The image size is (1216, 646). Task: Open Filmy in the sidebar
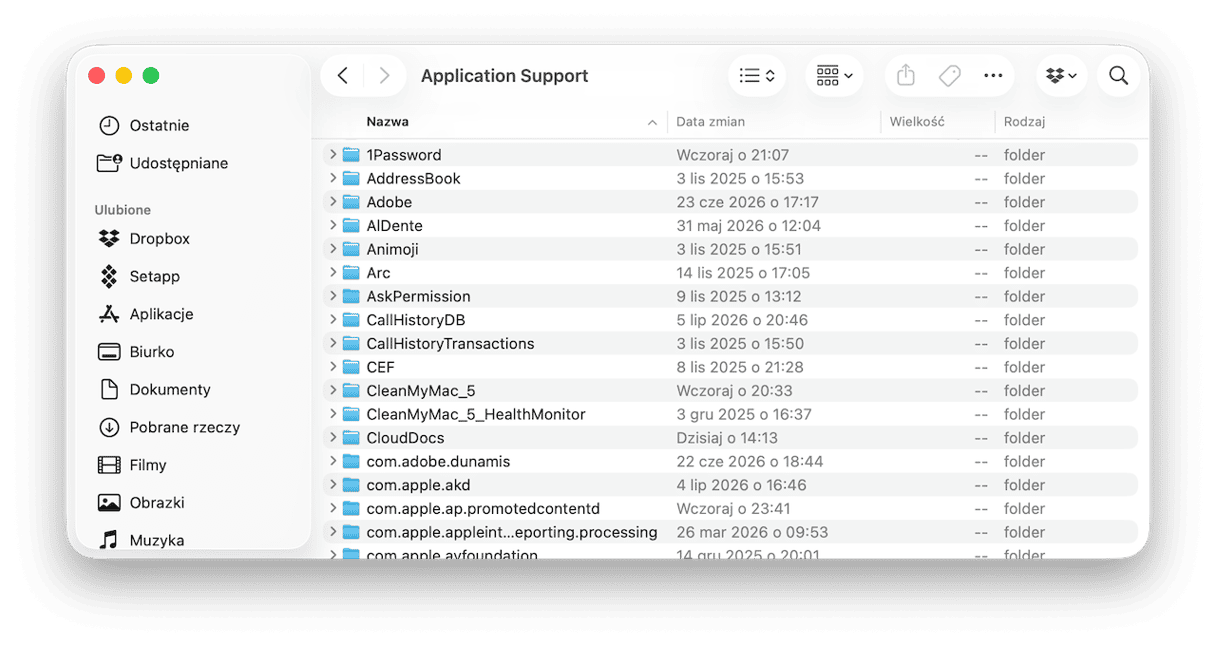click(x=132, y=465)
